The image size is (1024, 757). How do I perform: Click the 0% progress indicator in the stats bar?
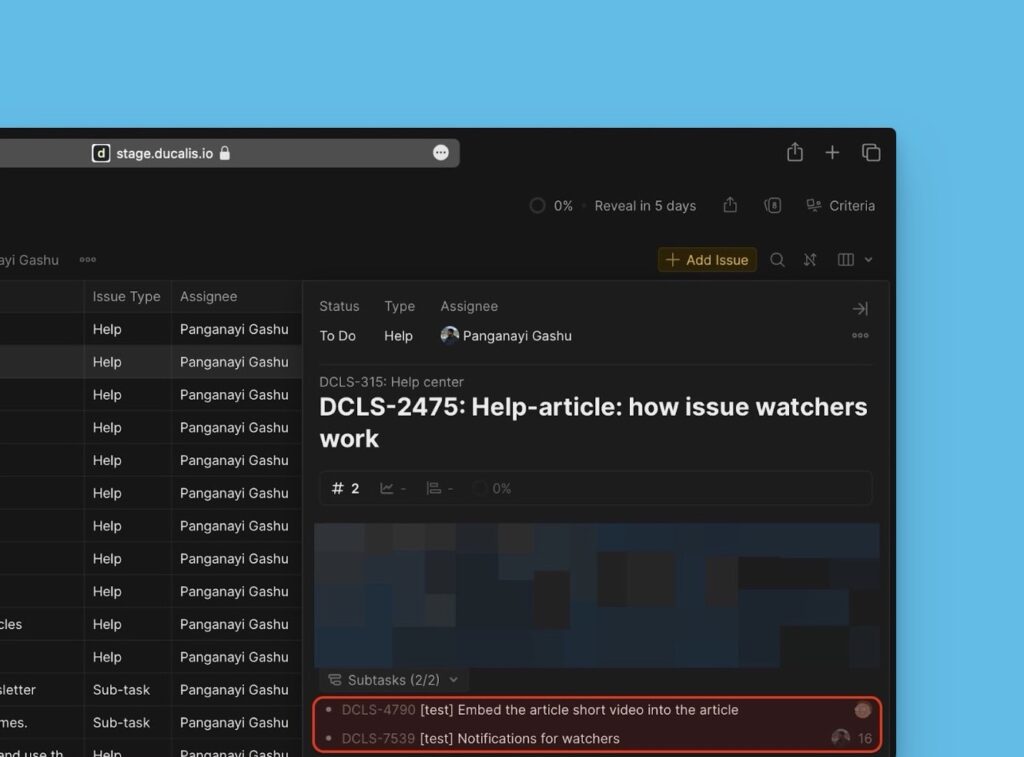point(490,488)
